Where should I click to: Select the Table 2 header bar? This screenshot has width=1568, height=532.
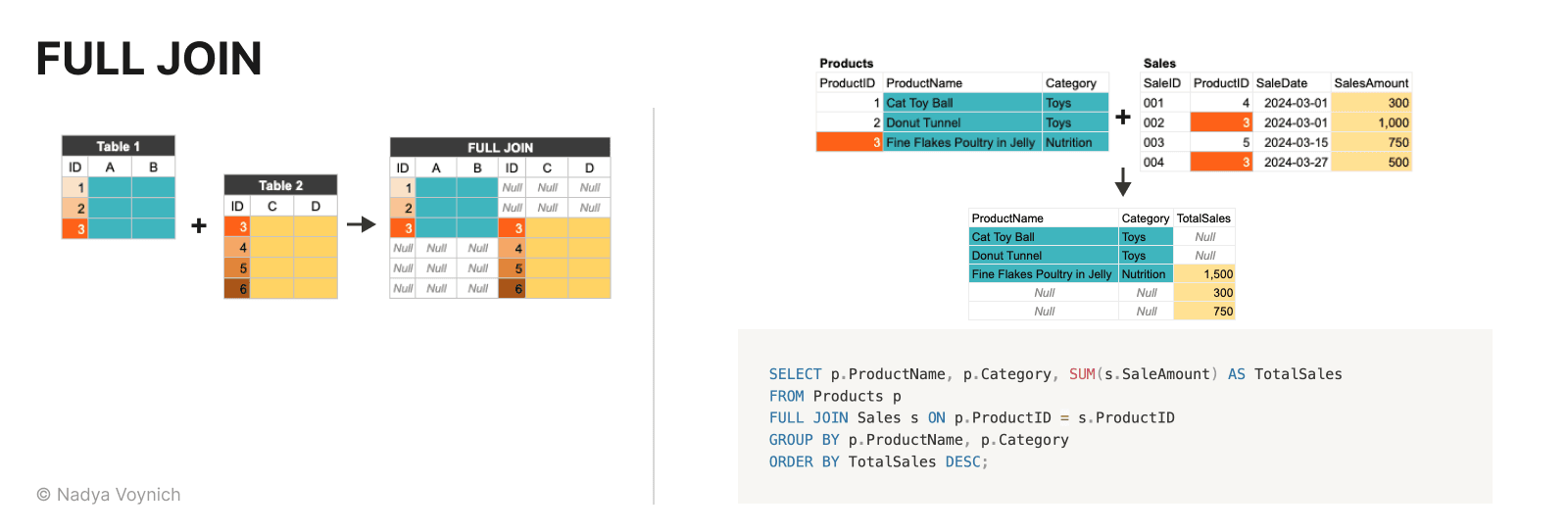[x=280, y=185]
